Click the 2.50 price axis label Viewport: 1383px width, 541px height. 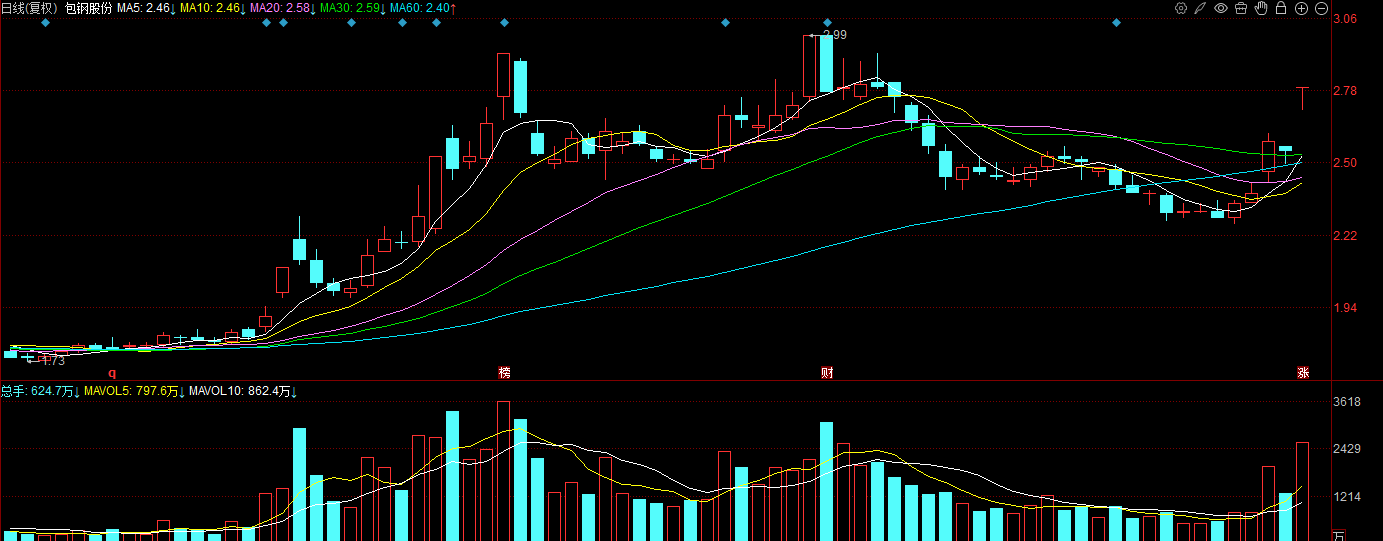(1345, 163)
